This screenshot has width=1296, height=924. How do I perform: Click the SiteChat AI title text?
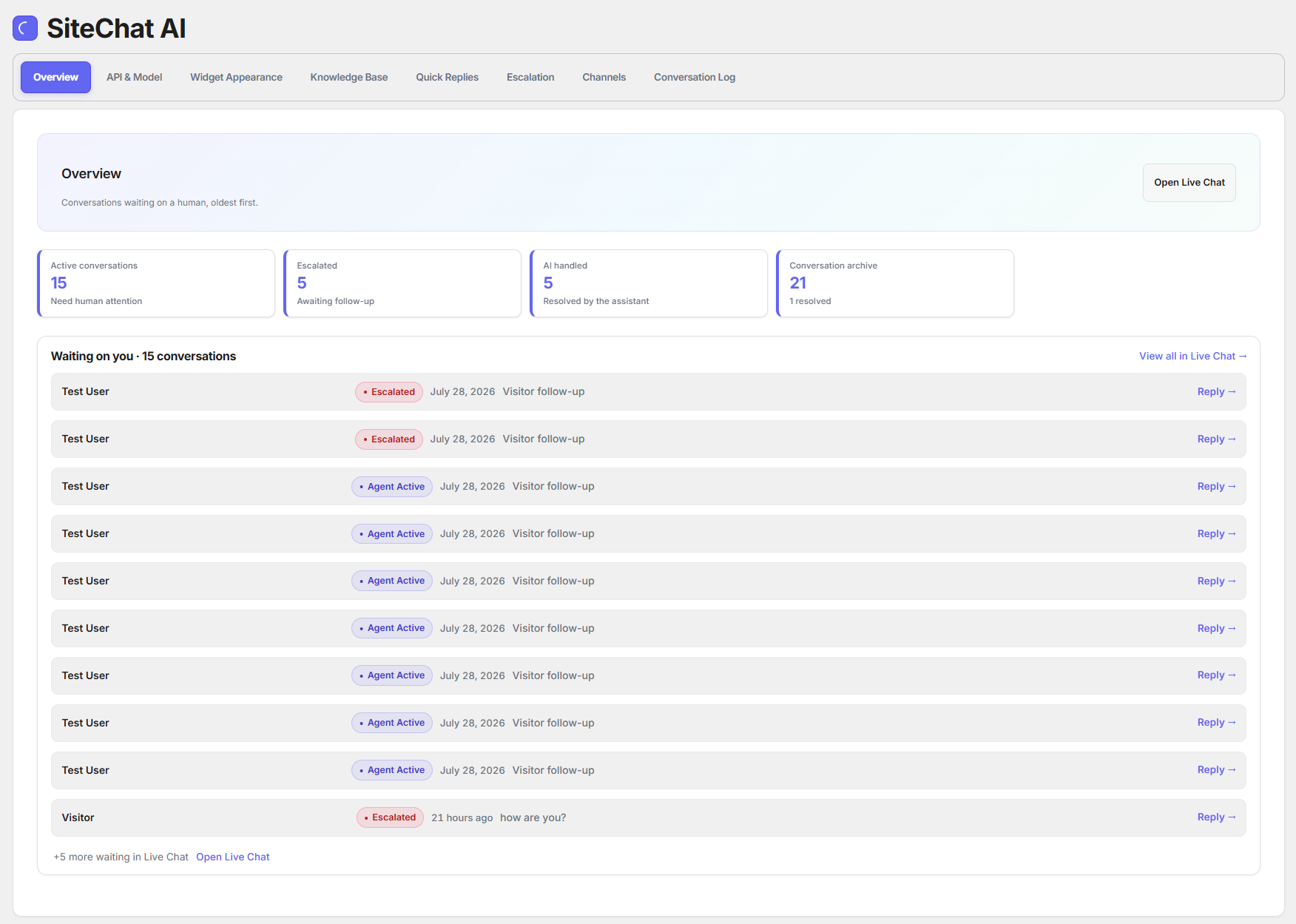click(116, 28)
